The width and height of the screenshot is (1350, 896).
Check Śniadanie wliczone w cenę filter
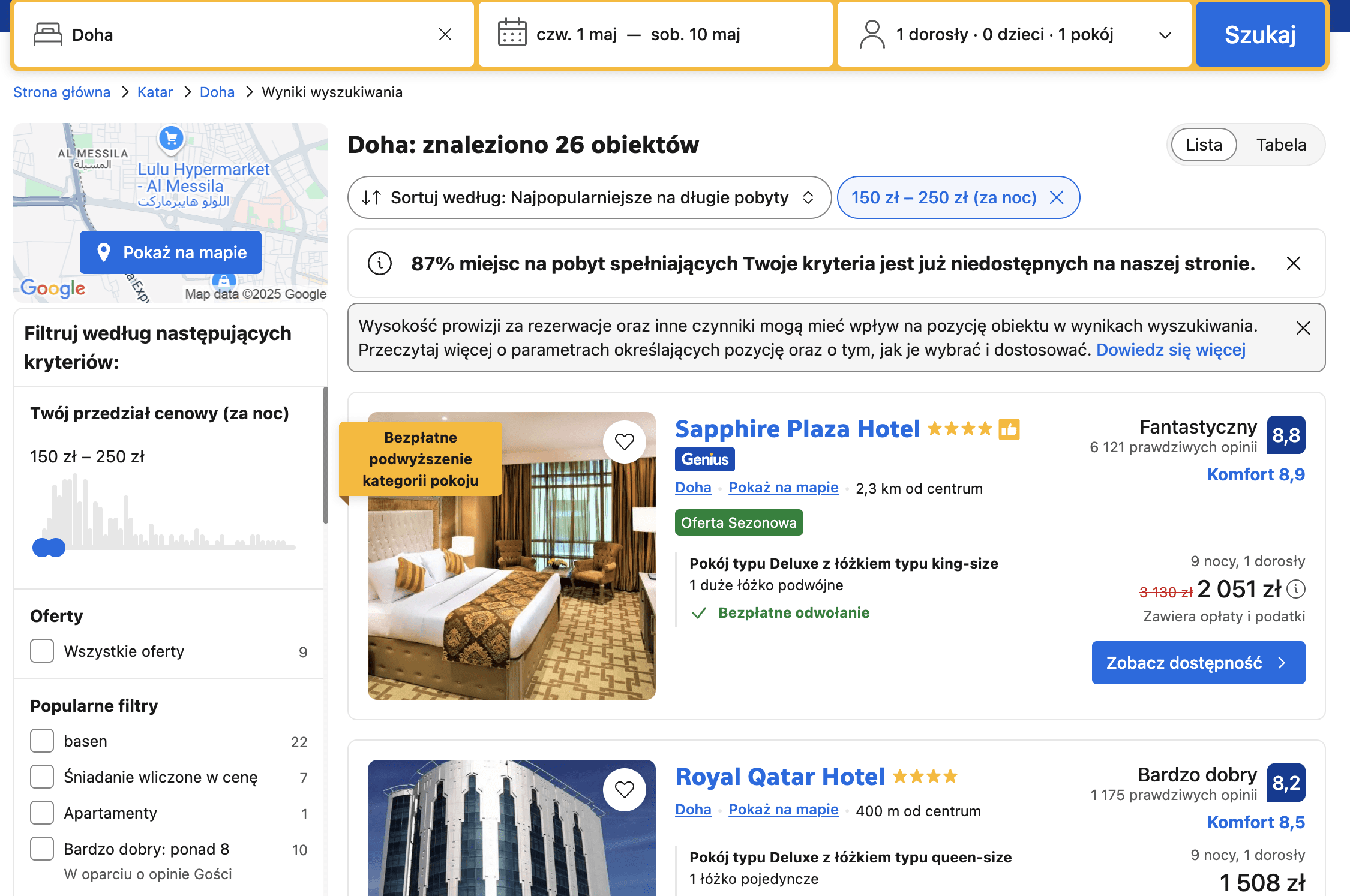42,777
